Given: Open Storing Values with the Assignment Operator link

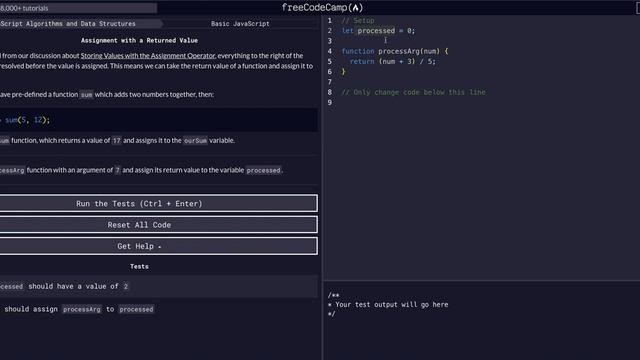Looking at the screenshot, I should point(148,56).
